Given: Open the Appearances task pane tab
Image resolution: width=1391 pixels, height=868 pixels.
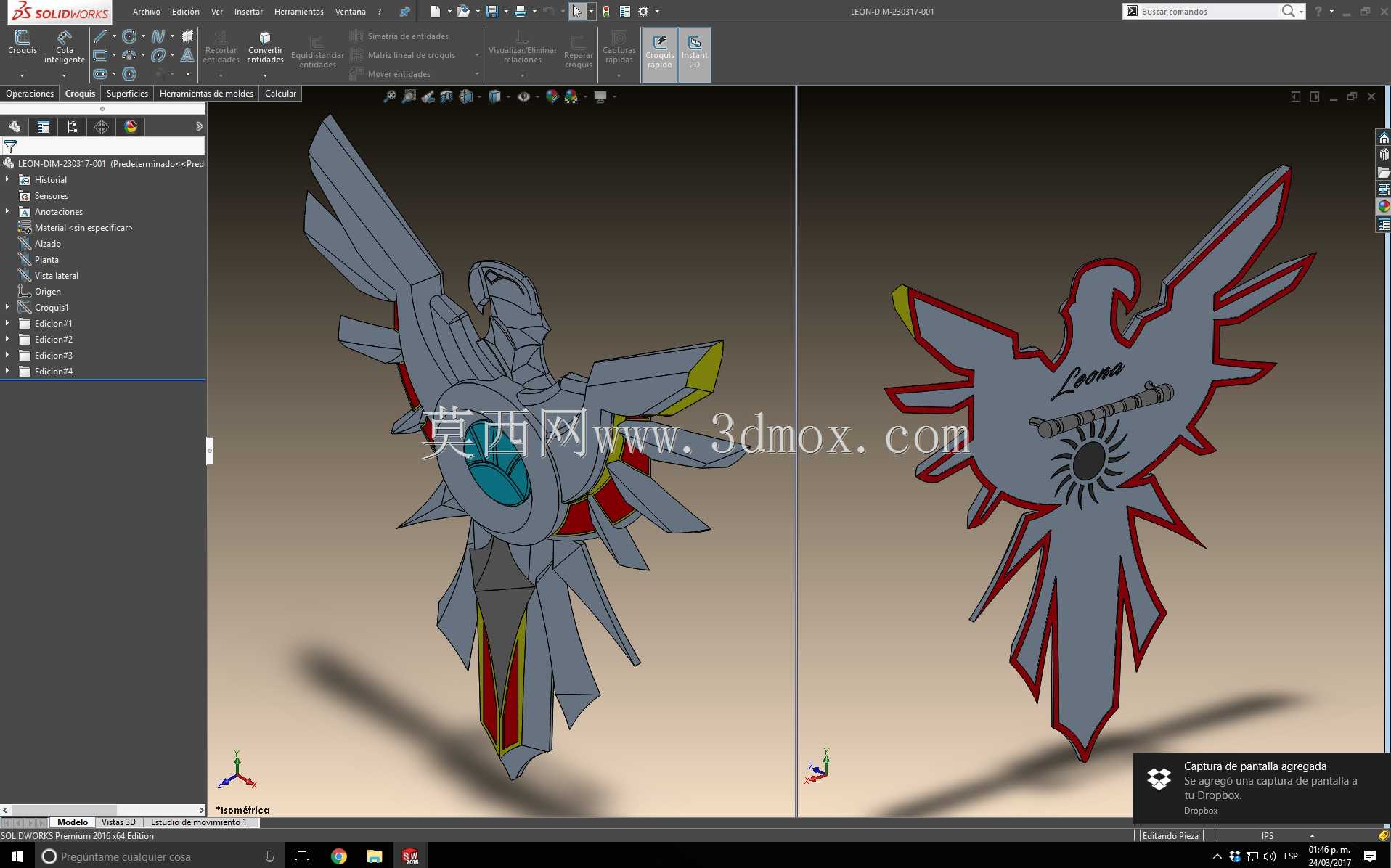Looking at the screenshot, I should [x=1384, y=207].
